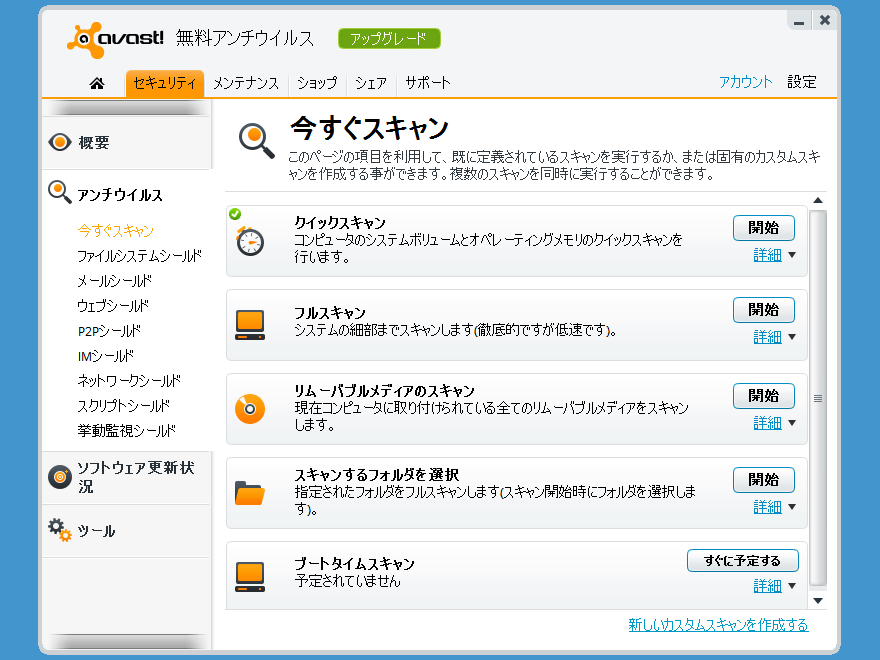Click the ブートタイムスキャン computer icon

[x=250, y=577]
